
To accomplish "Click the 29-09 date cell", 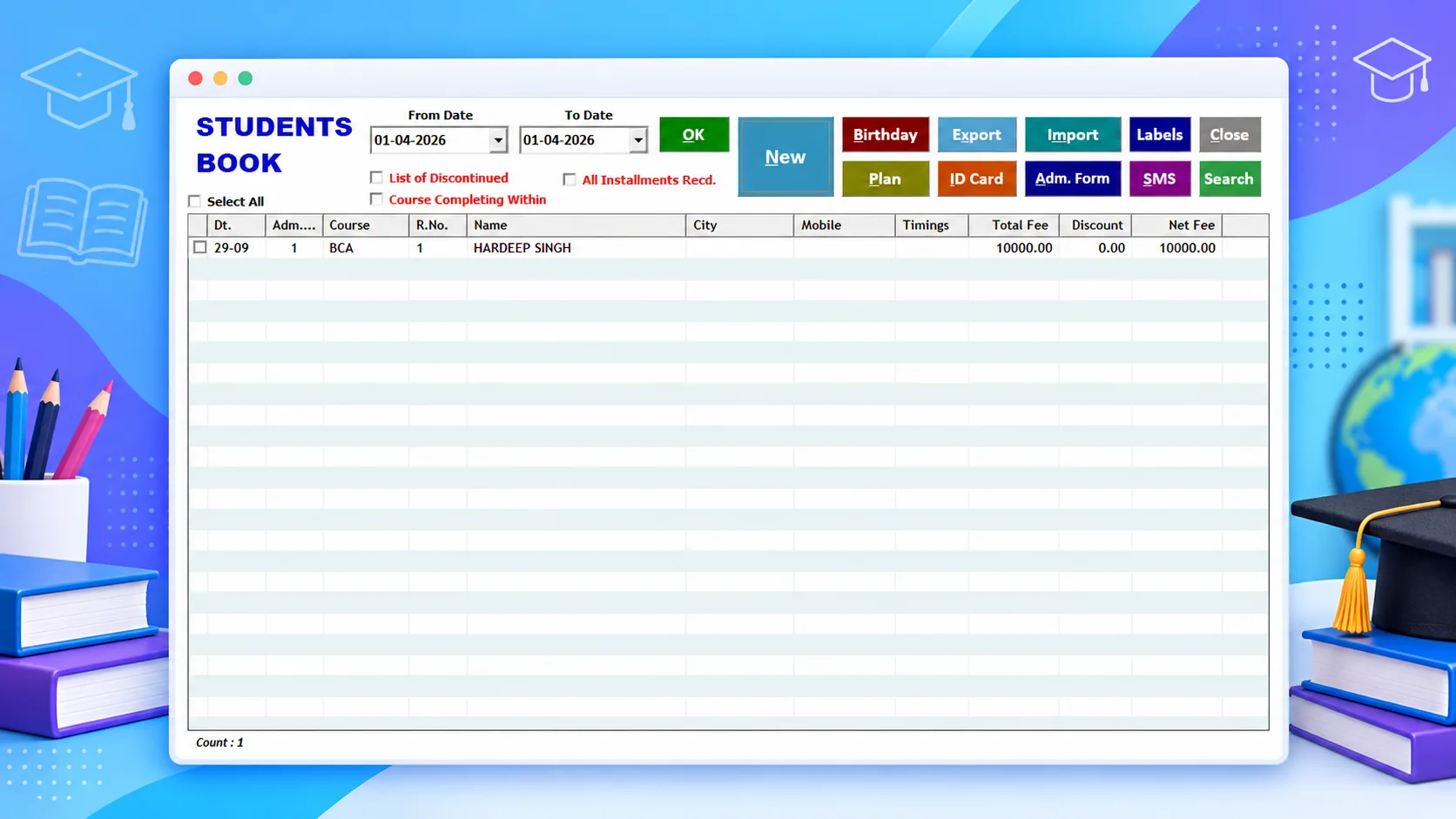I will tap(236, 248).
